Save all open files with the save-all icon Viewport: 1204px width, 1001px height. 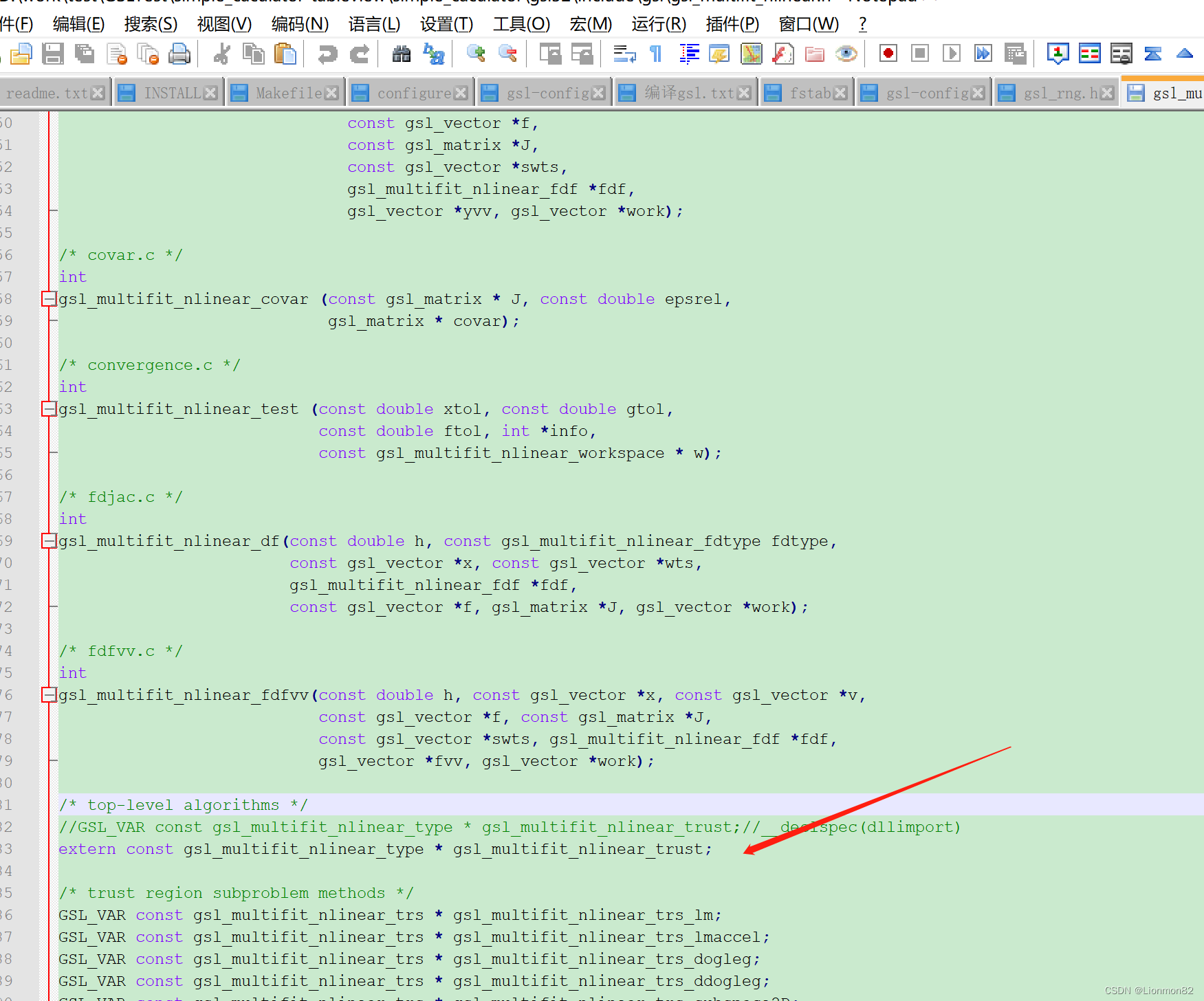(x=85, y=53)
